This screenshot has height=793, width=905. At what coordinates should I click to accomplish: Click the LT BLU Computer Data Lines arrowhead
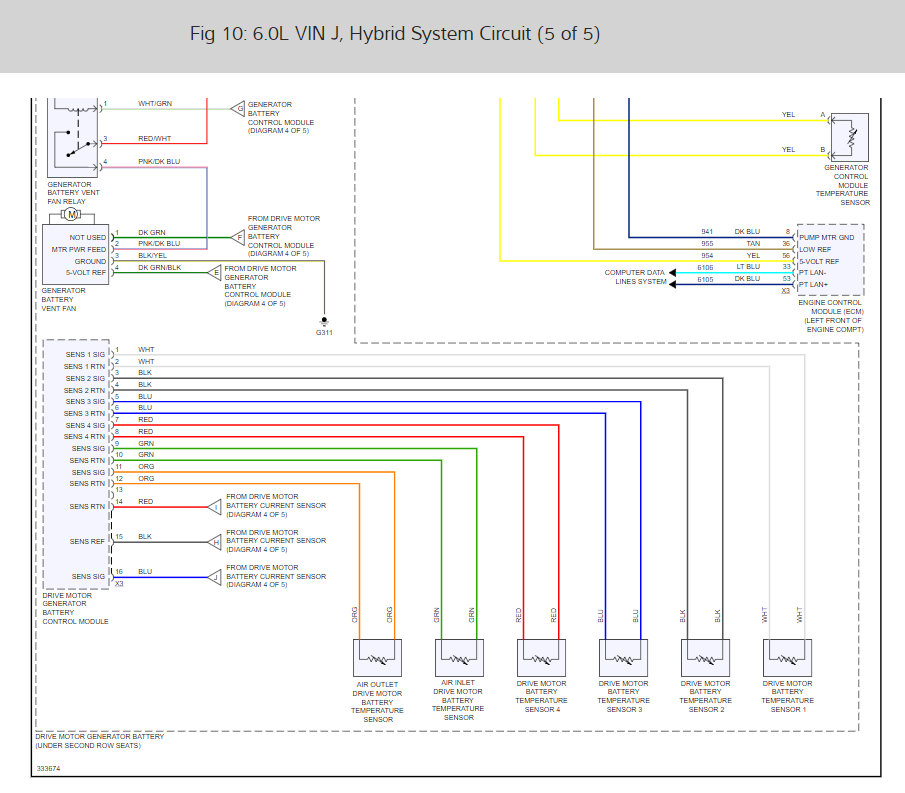pyautogui.click(x=672, y=272)
